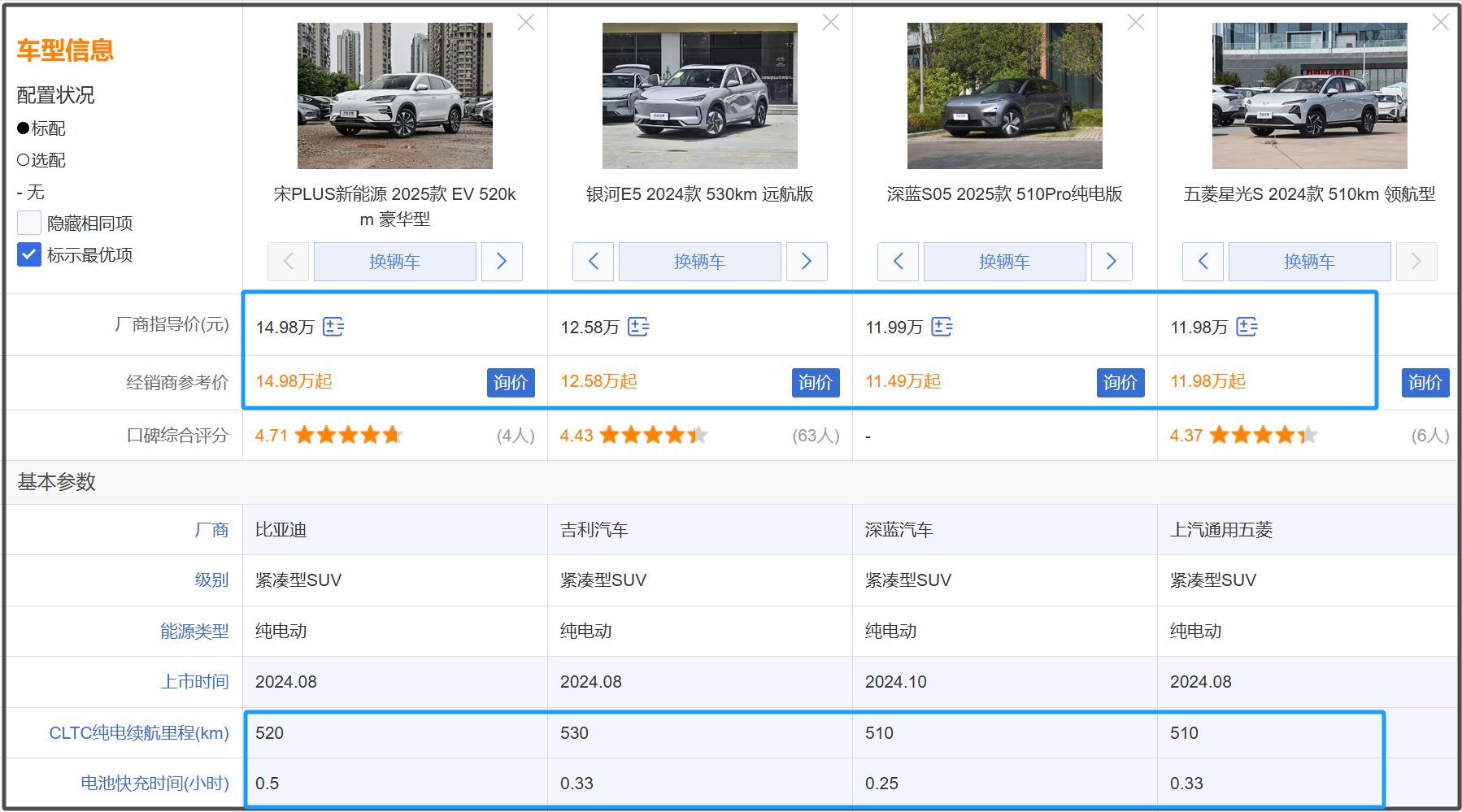Click the 2024.10 launch date cell

point(1005,682)
